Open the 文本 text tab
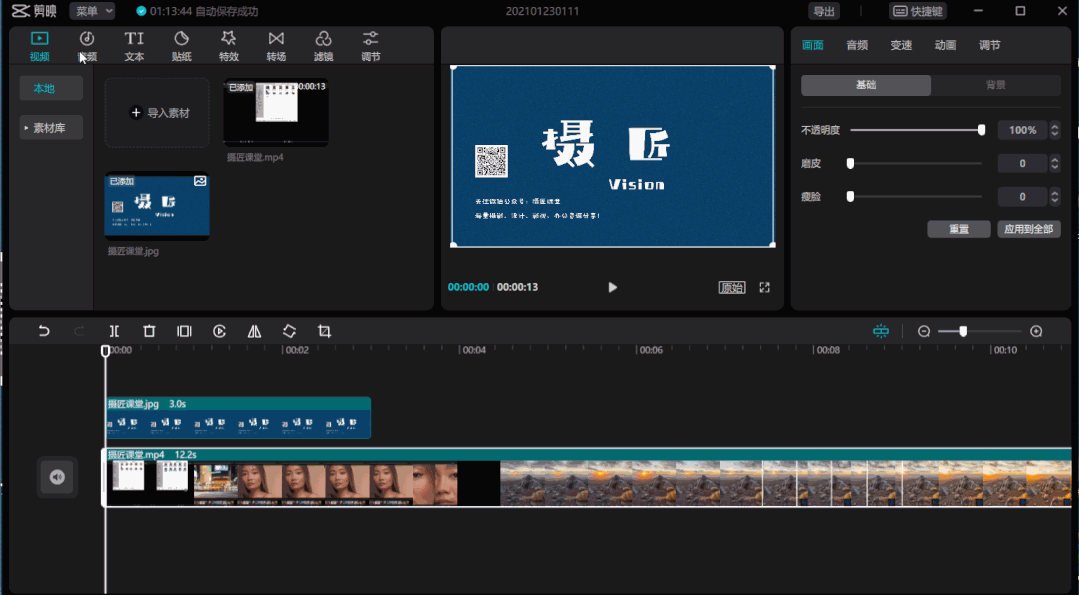Screen dimensions: 1079x595 (134, 46)
